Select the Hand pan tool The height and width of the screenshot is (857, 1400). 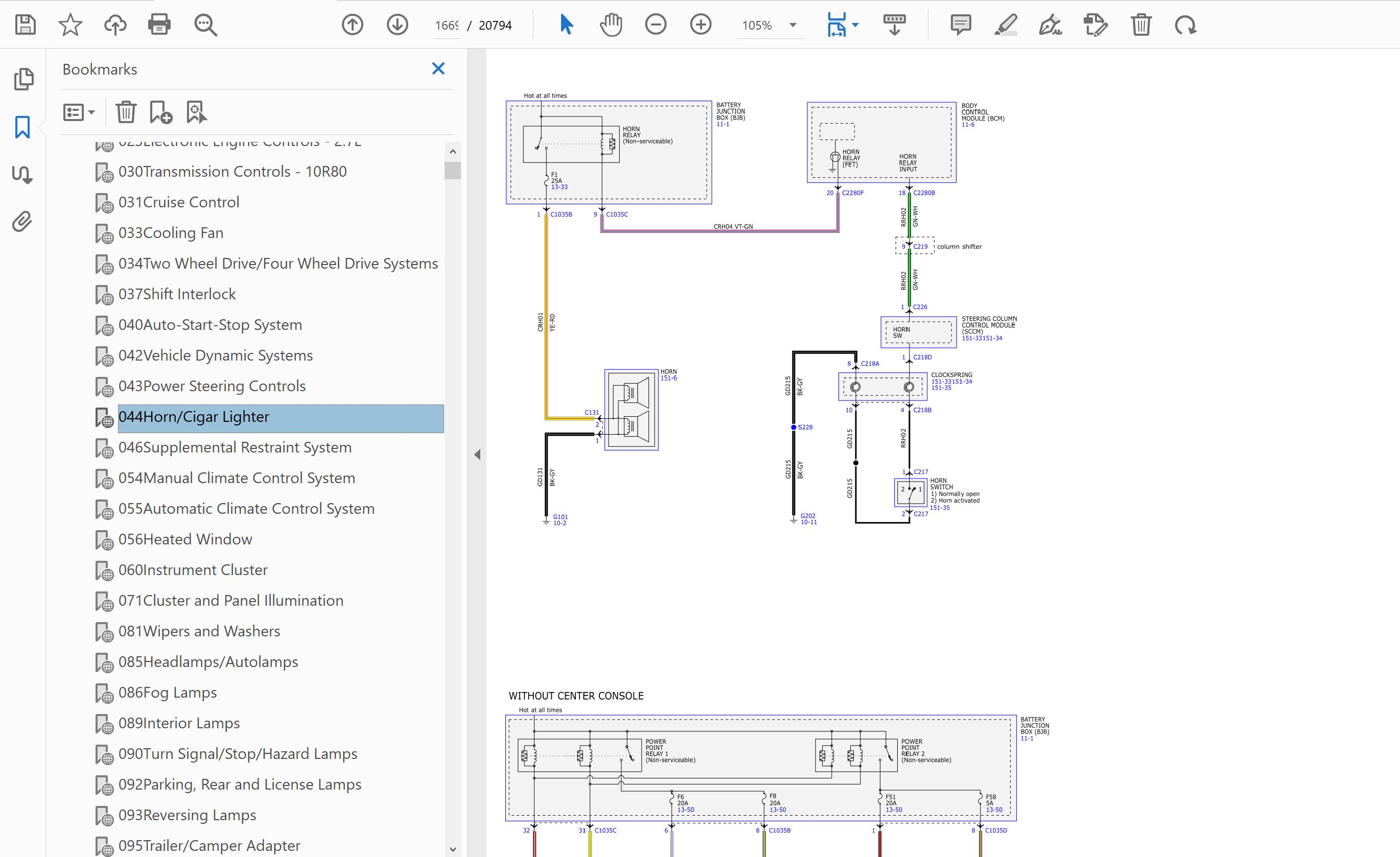click(611, 25)
